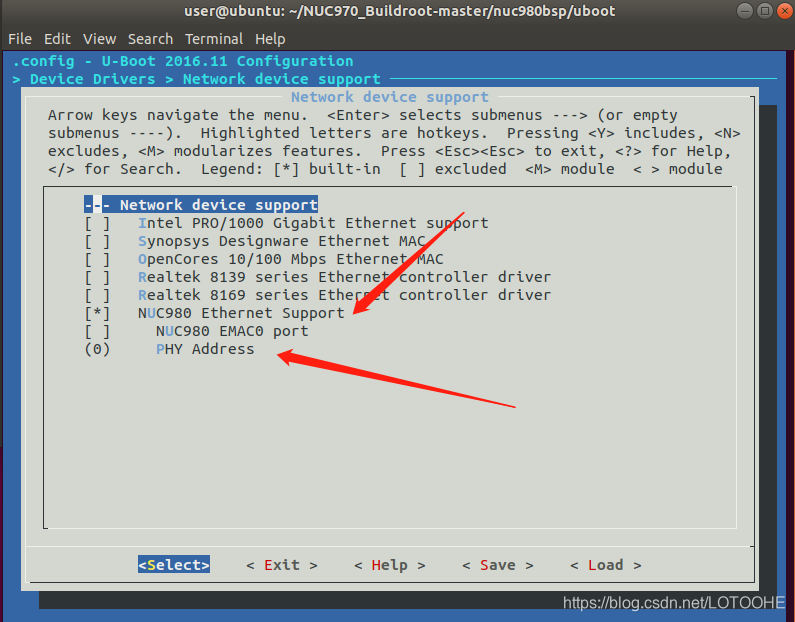Toggle Realtek 8169 series controller checkbox
This screenshot has height=622, width=795.
pos(97,295)
